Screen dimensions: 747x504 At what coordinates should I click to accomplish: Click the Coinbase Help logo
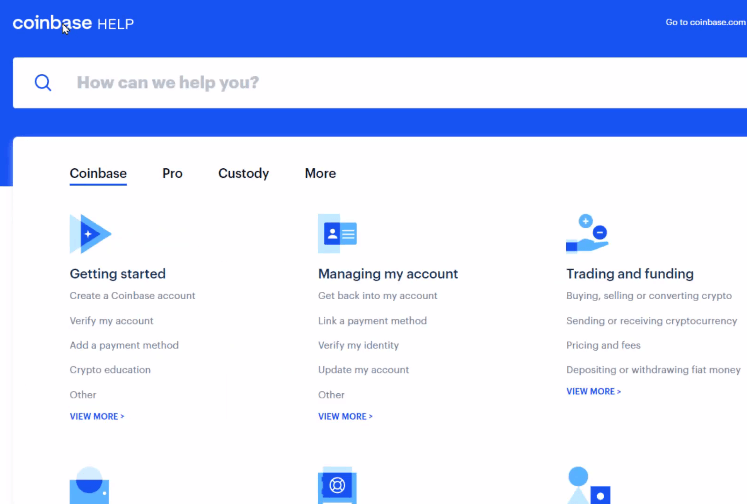click(73, 23)
